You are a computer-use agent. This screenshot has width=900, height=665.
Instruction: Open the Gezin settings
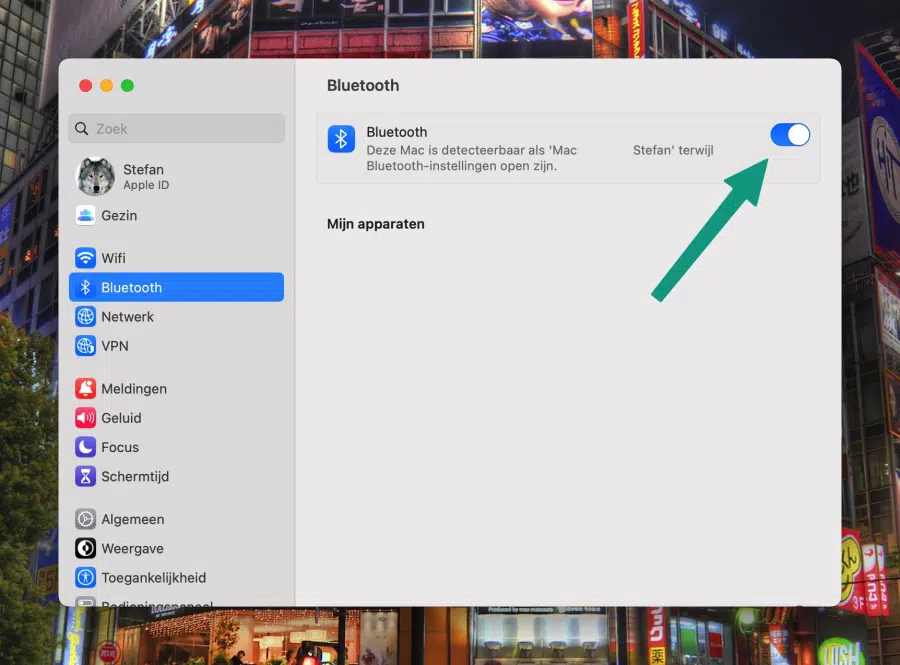click(176, 215)
